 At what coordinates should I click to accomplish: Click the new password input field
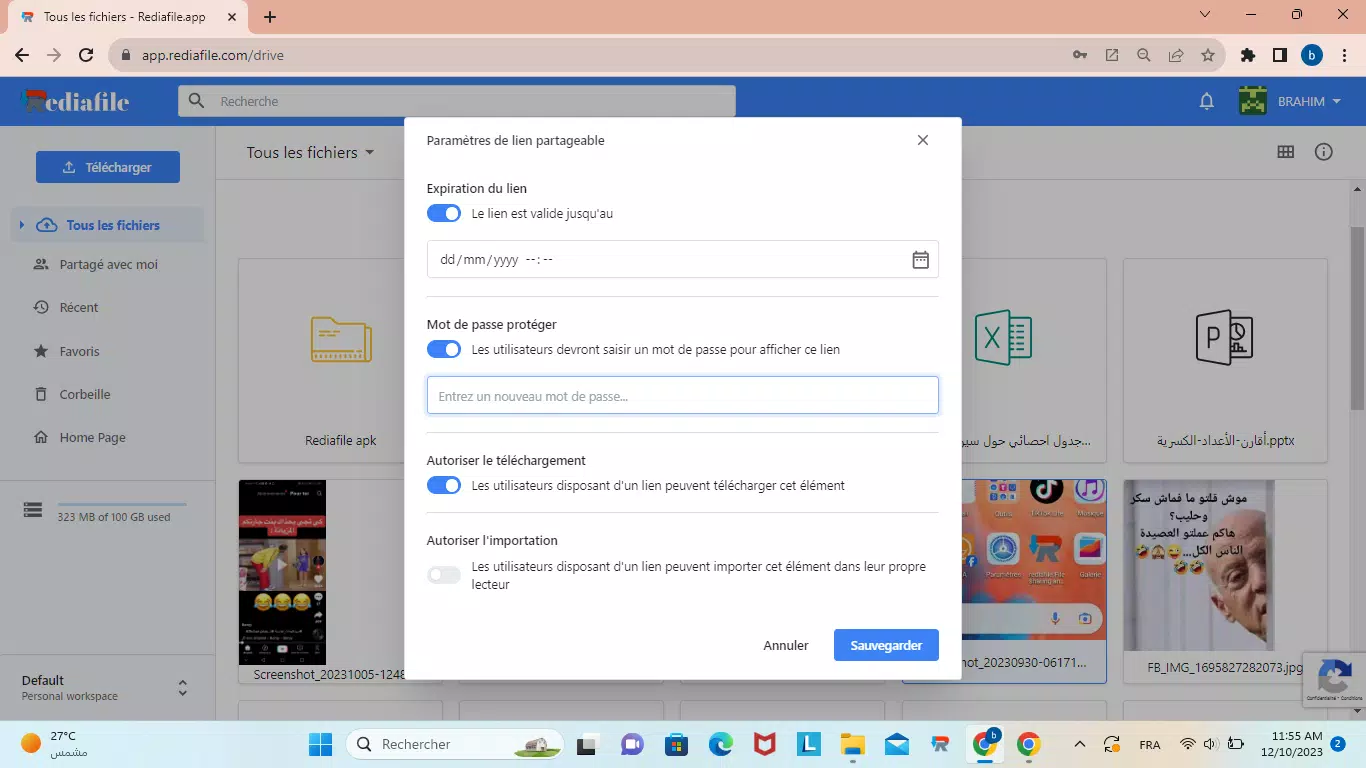point(683,395)
